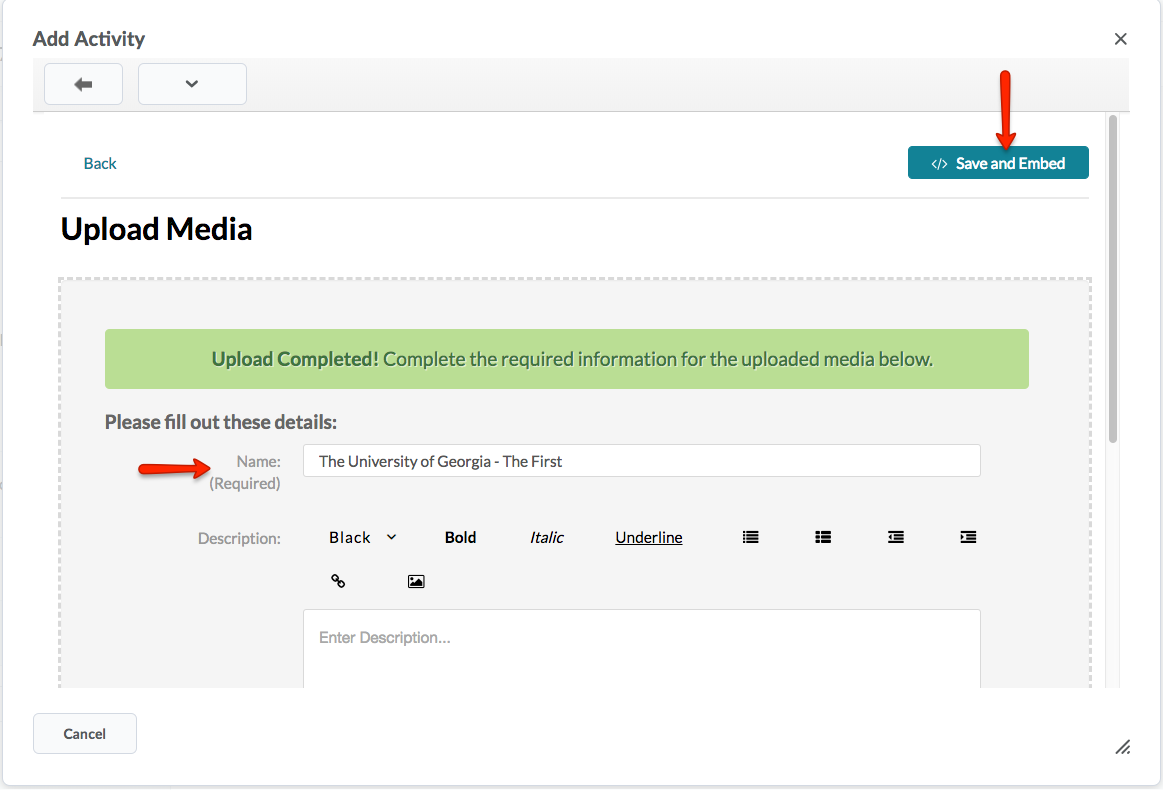This screenshot has height=790, width=1163.
Task: Expand the chevron dropdown beside the arrow button
Action: (192, 85)
